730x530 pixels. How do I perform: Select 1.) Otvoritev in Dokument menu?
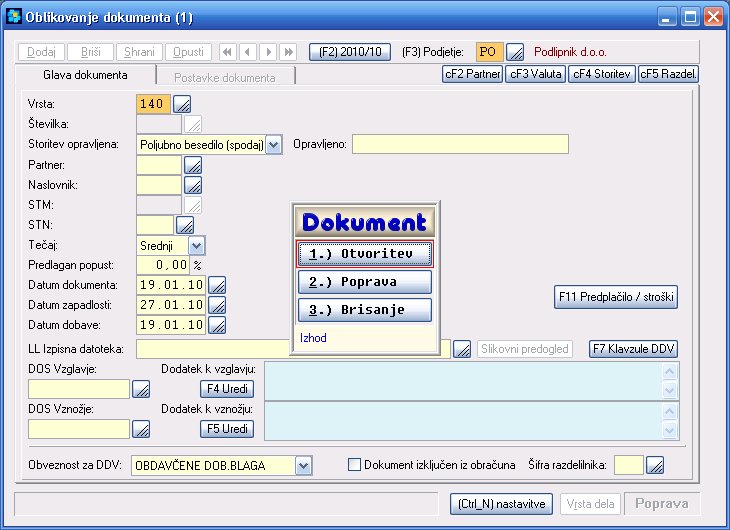pyautogui.click(x=365, y=254)
